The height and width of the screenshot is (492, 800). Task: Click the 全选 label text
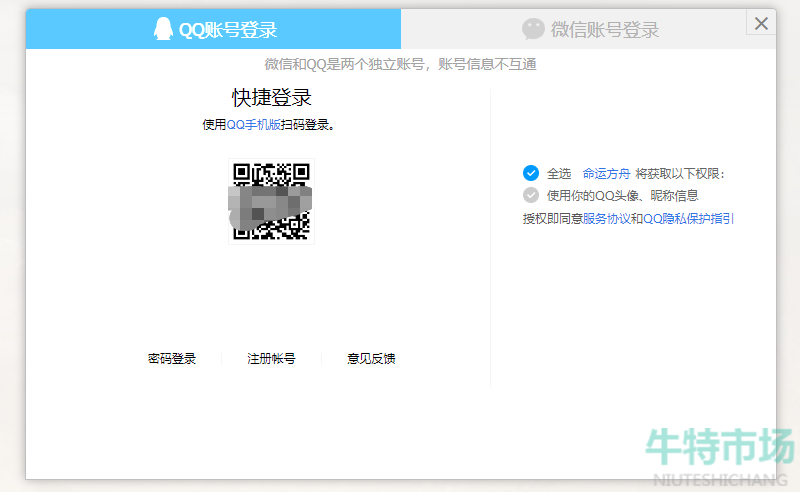tap(558, 173)
